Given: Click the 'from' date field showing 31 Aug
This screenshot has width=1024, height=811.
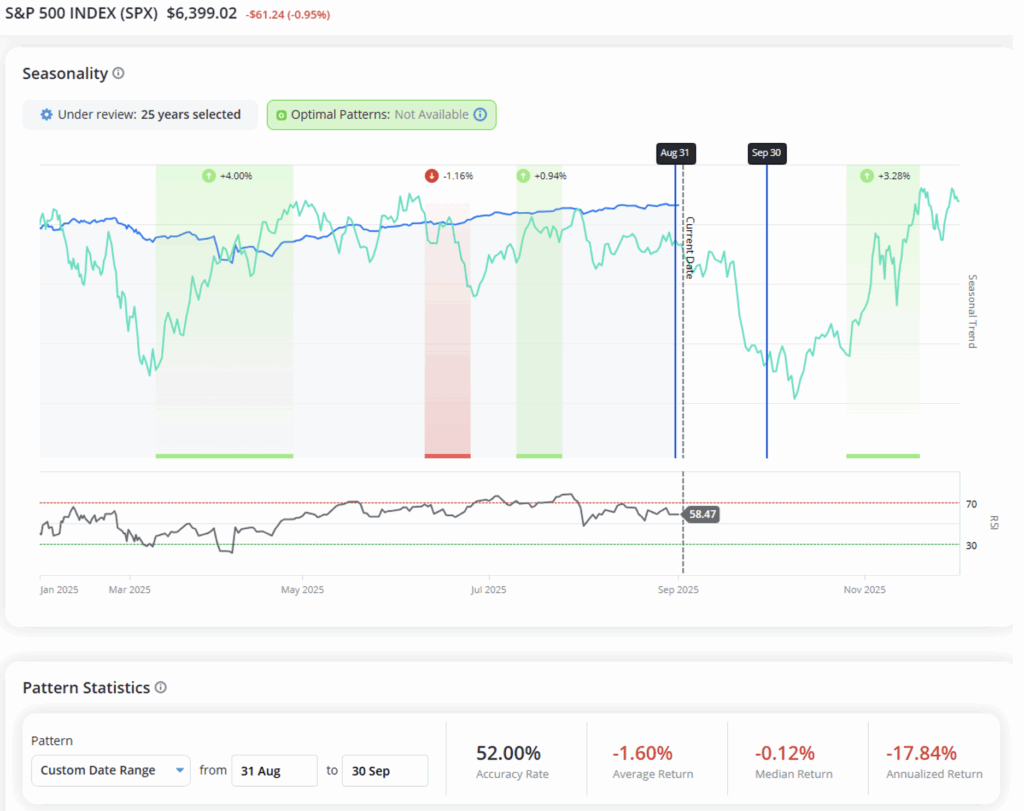Looking at the screenshot, I should [x=274, y=771].
